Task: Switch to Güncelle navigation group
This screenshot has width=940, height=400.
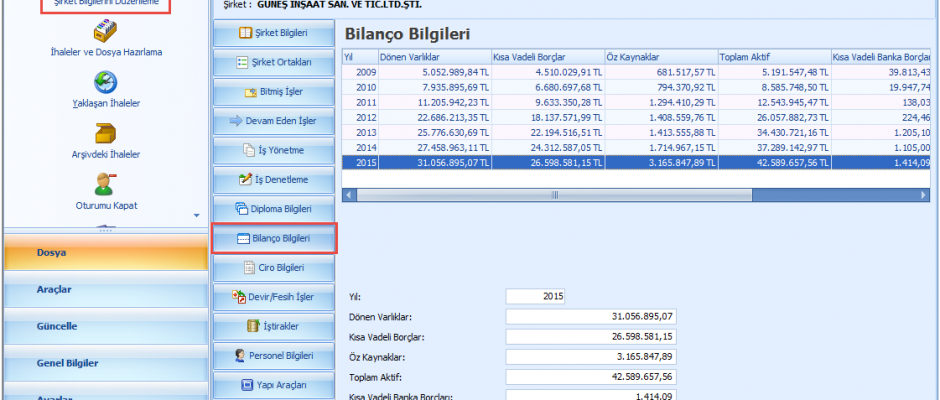Action: click(104, 326)
